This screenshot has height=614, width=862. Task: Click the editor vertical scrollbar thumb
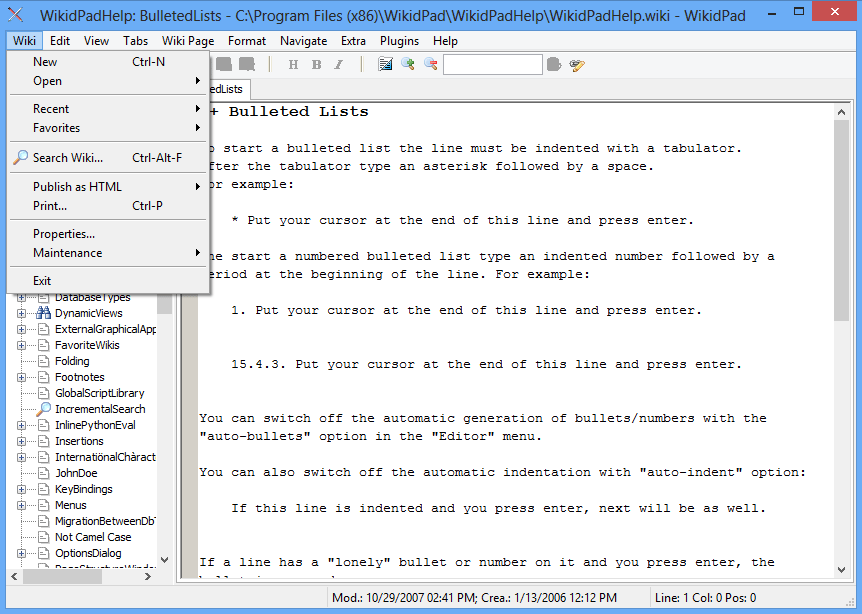841,220
